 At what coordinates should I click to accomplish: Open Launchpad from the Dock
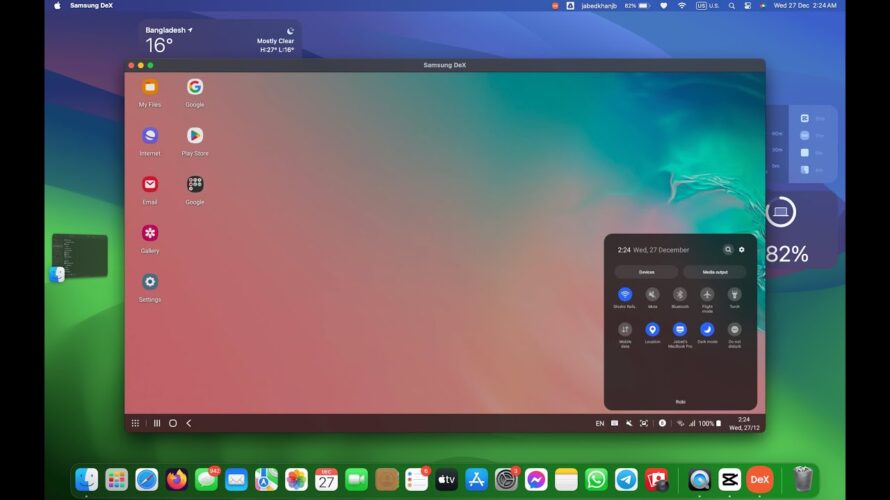(116, 480)
